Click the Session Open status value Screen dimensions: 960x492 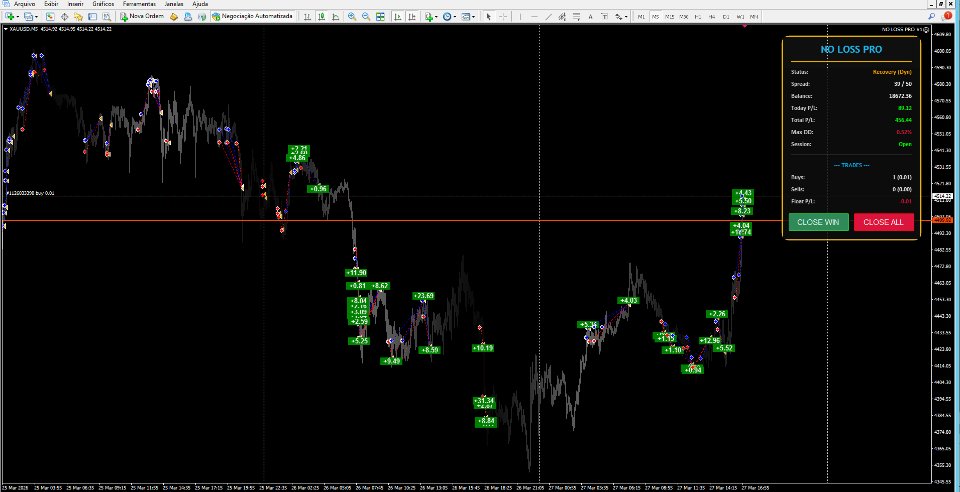coord(905,144)
